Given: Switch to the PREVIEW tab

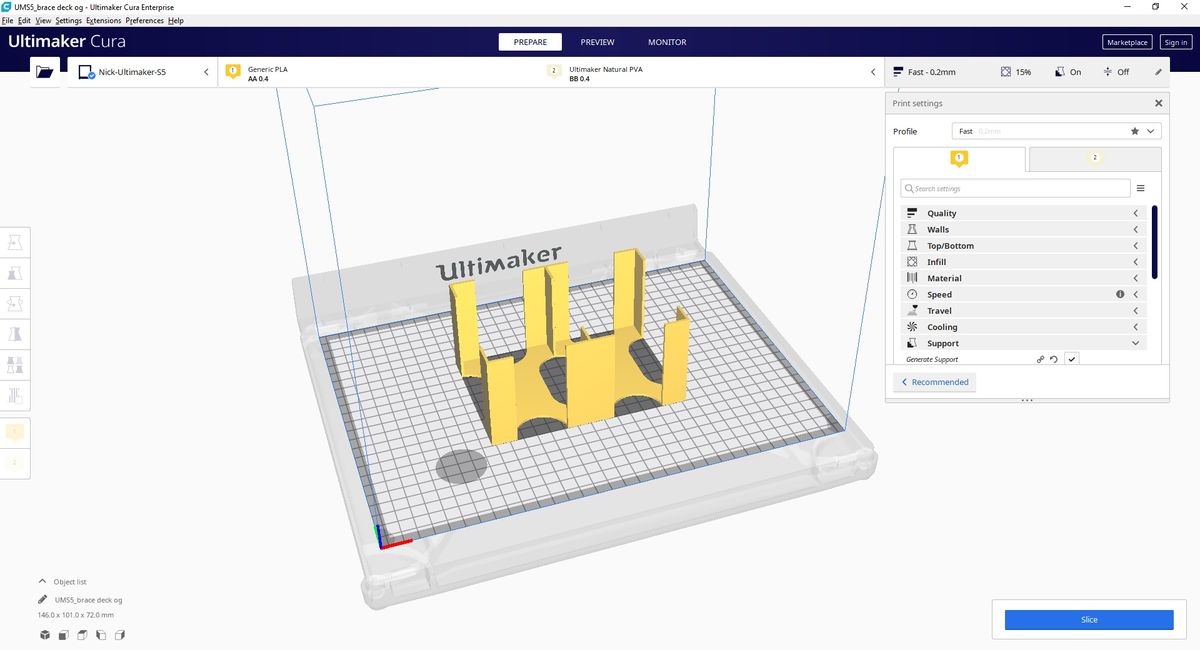Looking at the screenshot, I should tap(597, 42).
